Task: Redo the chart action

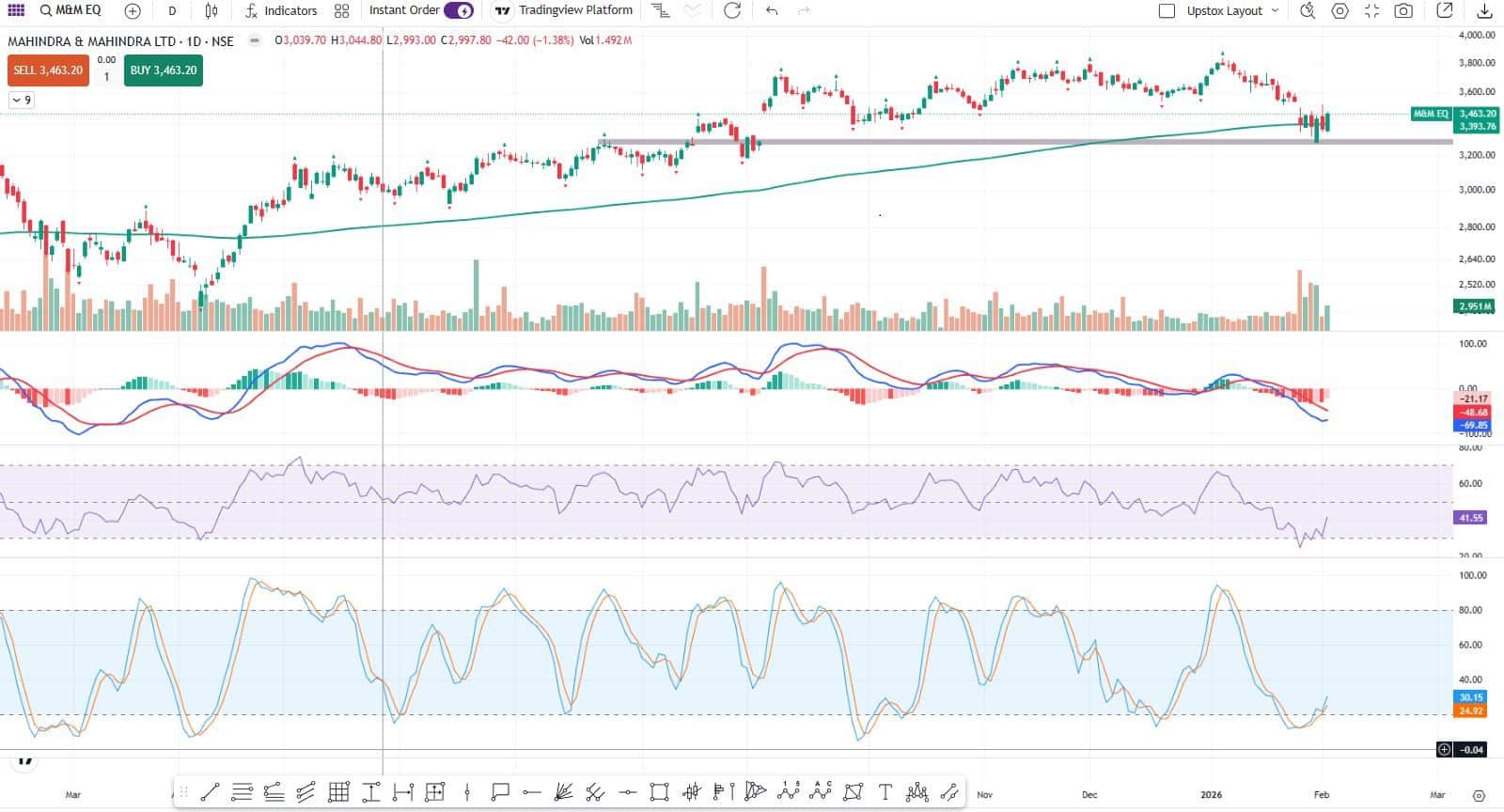Action: 804,10
